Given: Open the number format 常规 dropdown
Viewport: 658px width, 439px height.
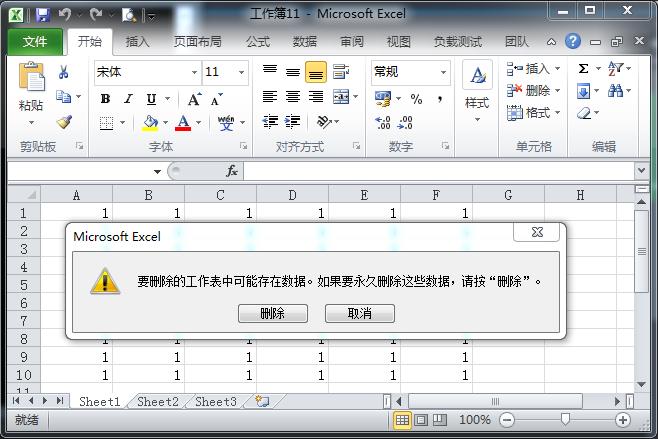Looking at the screenshot, I should 443,72.
